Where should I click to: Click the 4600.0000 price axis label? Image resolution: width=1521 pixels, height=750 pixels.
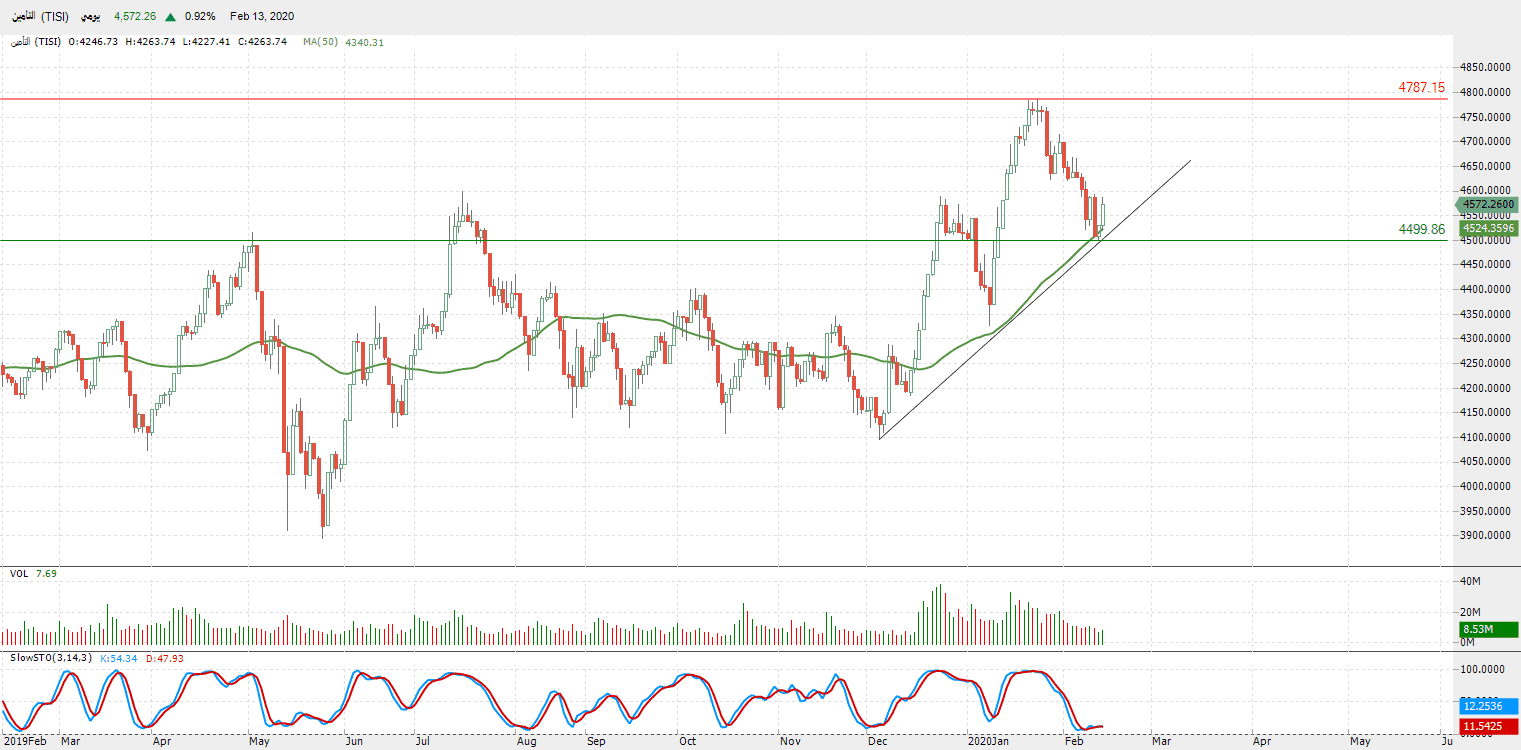pyautogui.click(x=1484, y=190)
